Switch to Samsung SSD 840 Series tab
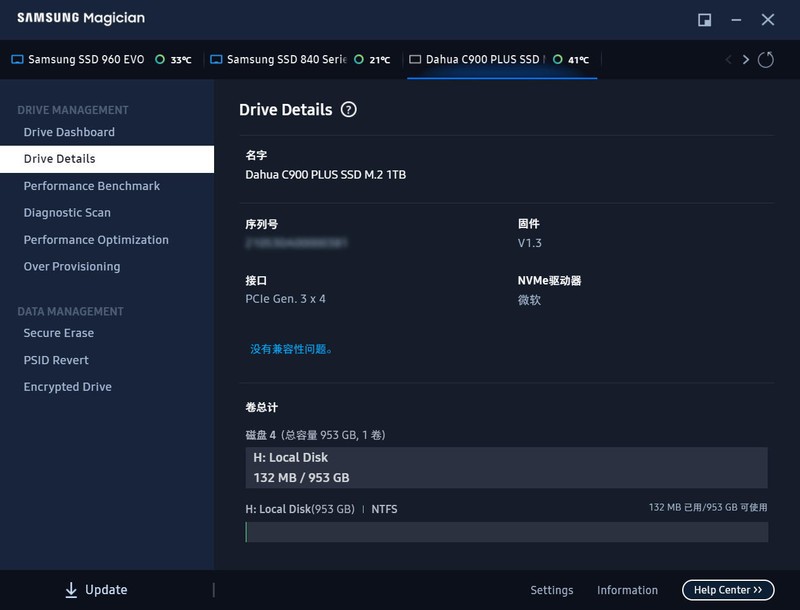 click(x=286, y=60)
